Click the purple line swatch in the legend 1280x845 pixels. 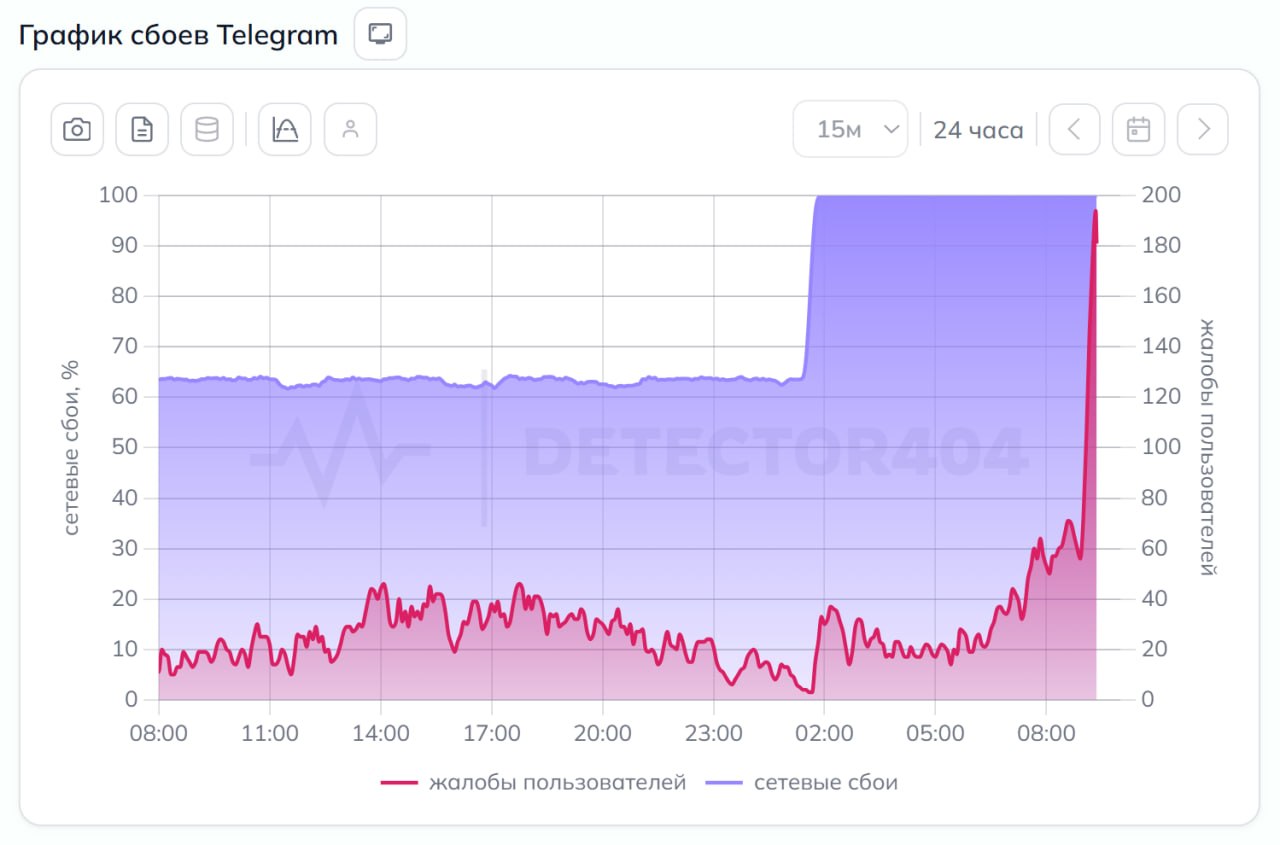click(724, 783)
